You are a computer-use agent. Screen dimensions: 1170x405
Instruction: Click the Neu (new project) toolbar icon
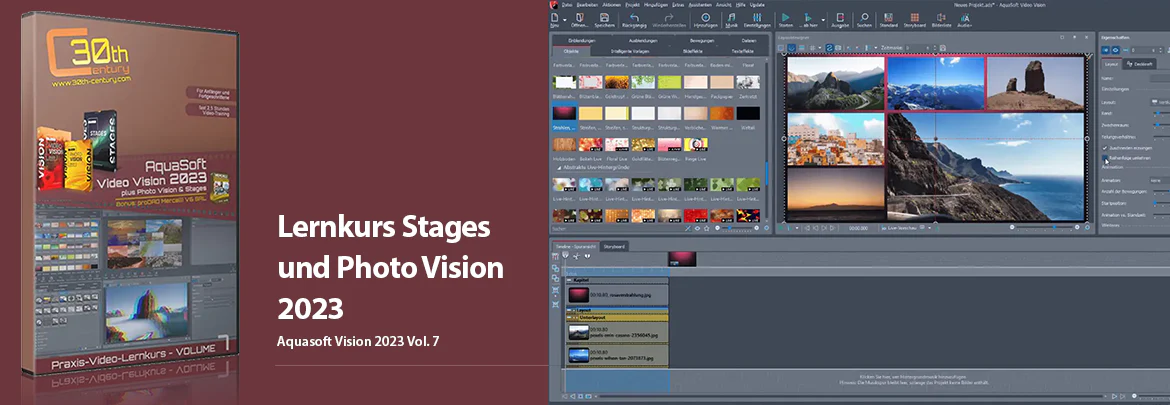(554, 19)
